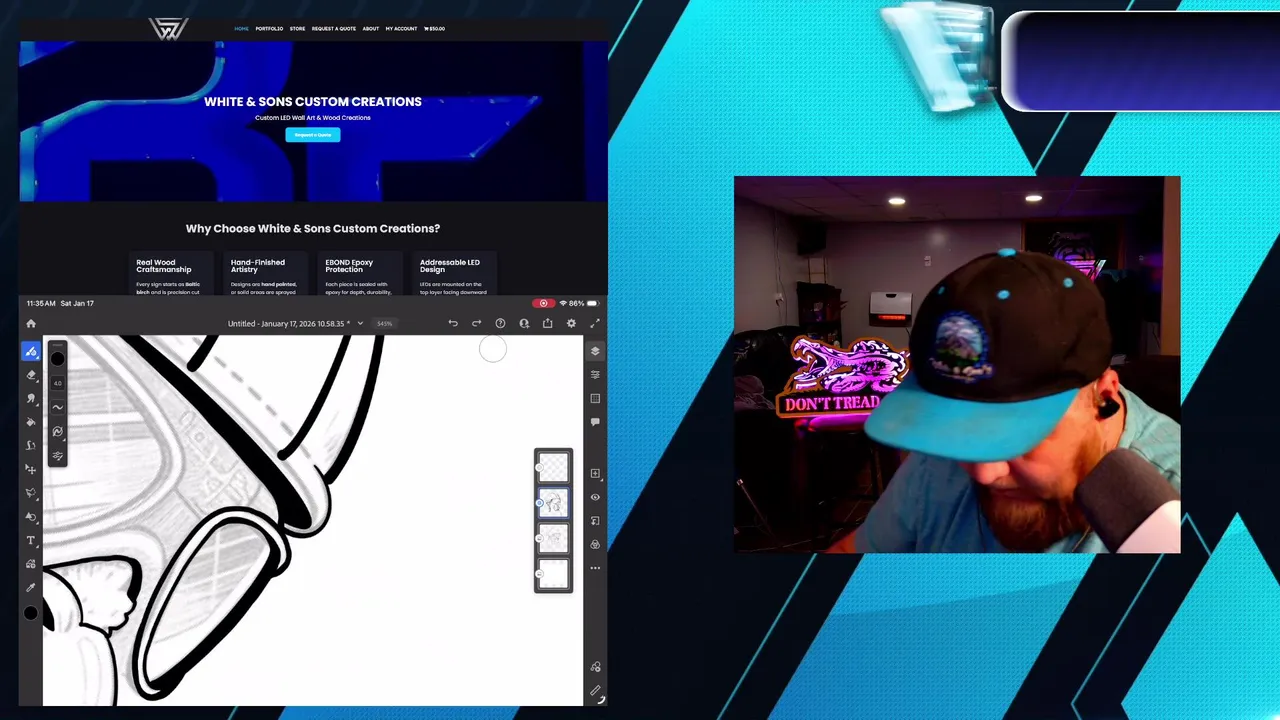Open the brush flow setting

coord(57,431)
